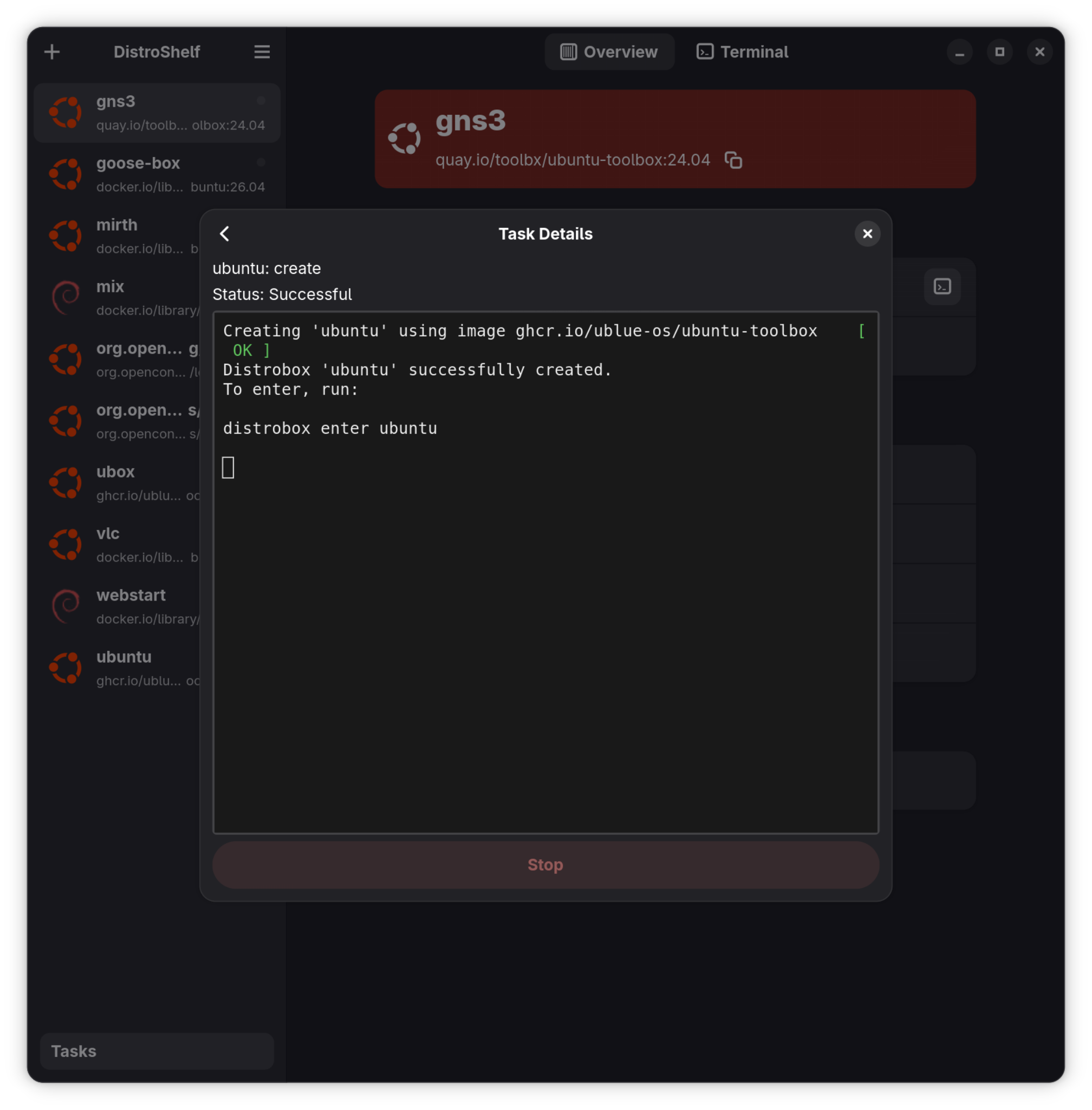This screenshot has width=1092, height=1110.
Task: Click the mix Debian swirl icon
Action: click(66, 298)
